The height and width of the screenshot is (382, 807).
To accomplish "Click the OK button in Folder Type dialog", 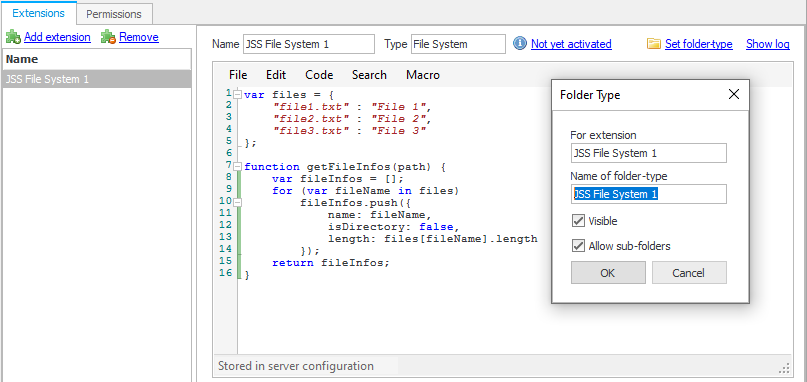I will 608,273.
